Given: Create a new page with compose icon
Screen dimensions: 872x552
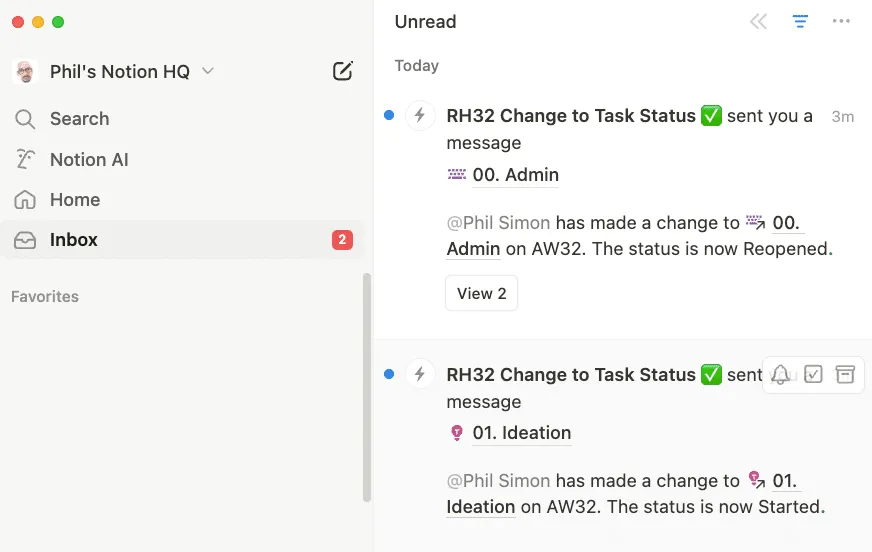Looking at the screenshot, I should coord(343,71).
